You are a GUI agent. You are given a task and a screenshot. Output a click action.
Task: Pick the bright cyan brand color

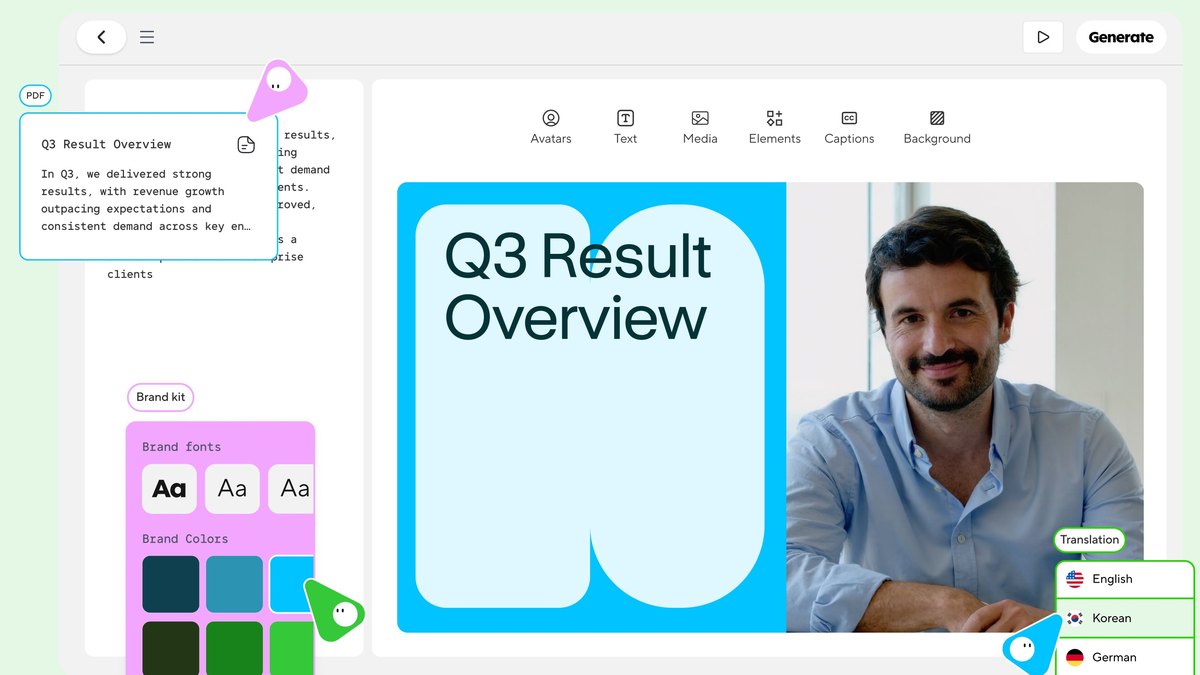pos(291,584)
